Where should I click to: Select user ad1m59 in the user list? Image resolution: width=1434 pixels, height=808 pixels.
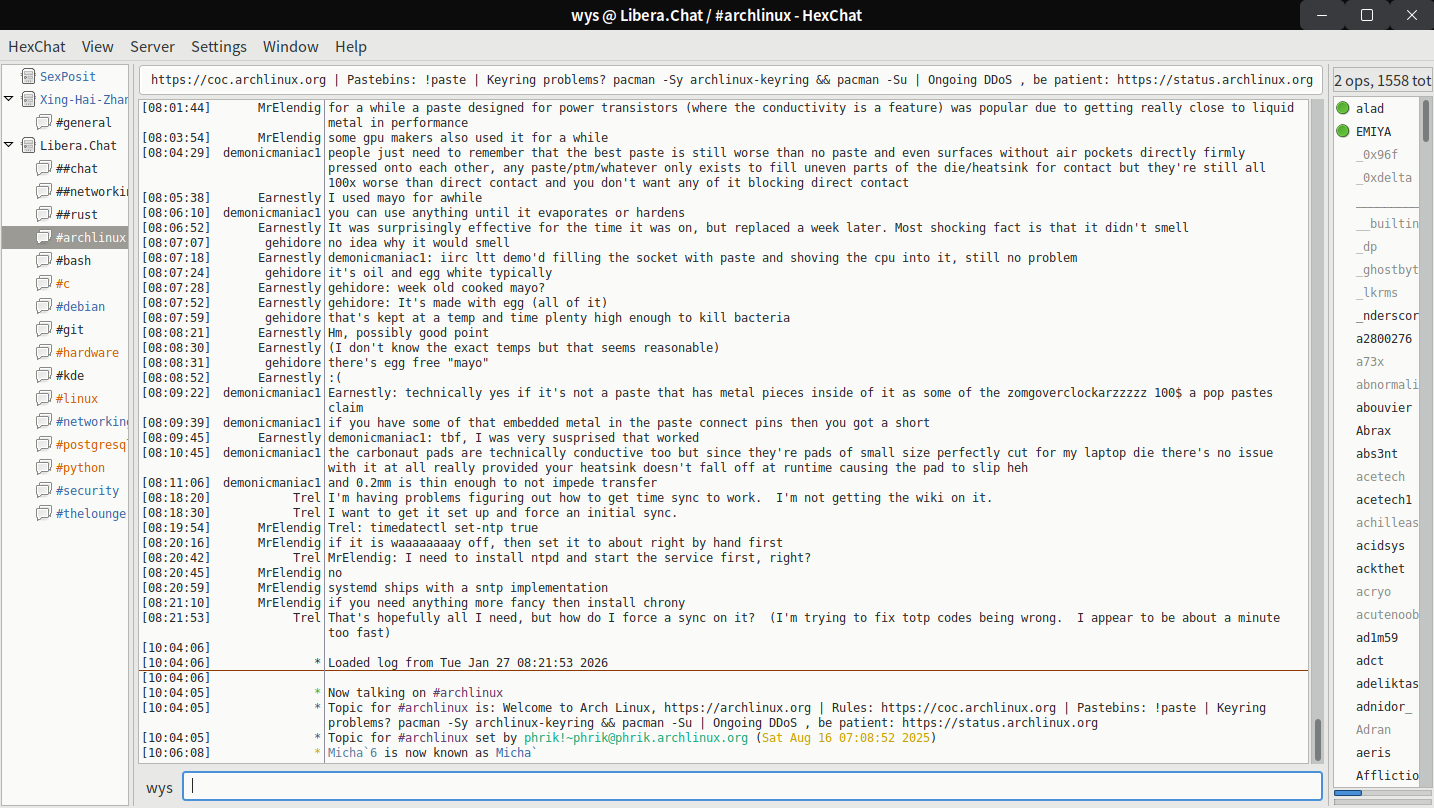point(1377,638)
